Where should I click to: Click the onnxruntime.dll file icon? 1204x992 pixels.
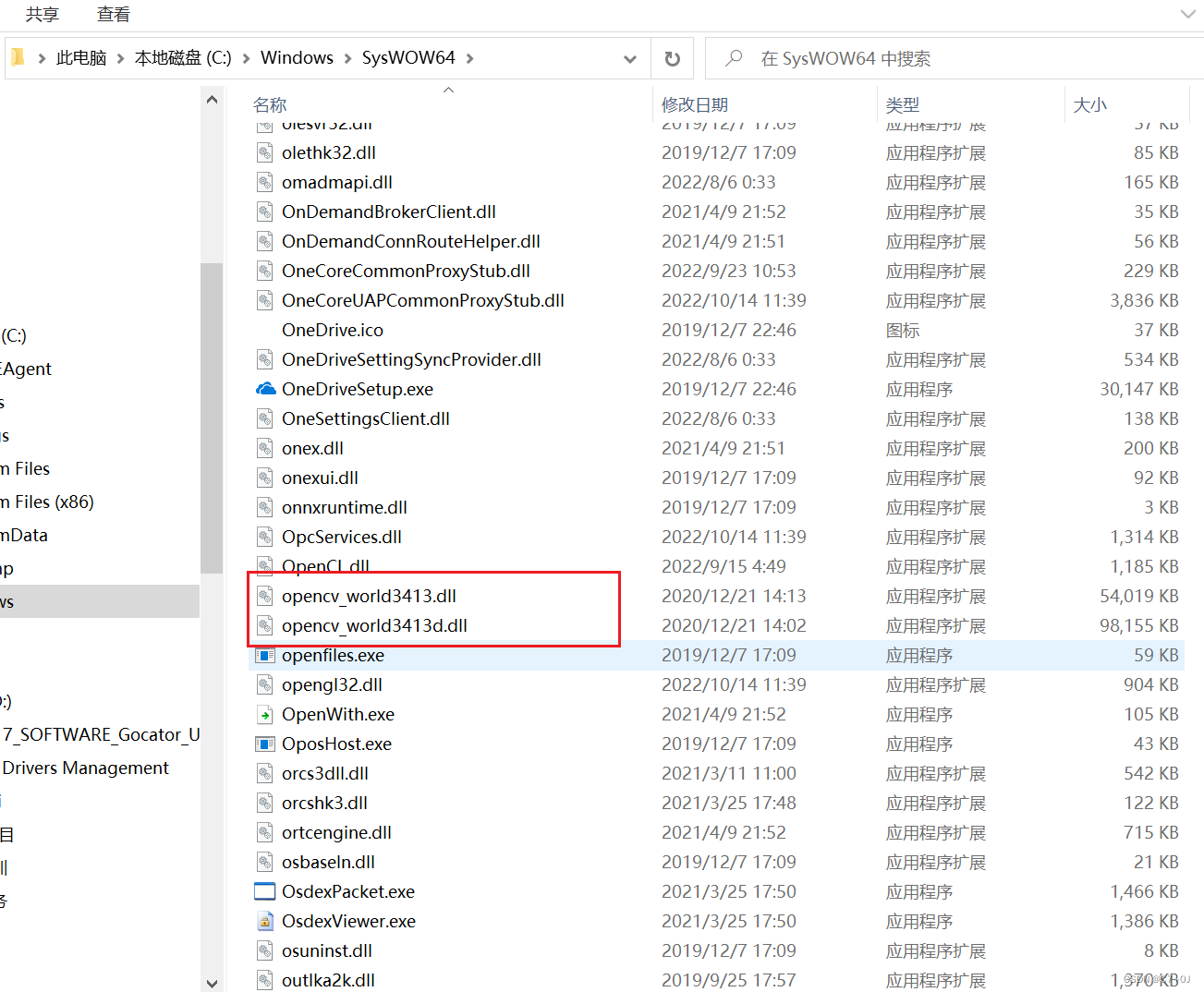(265, 507)
